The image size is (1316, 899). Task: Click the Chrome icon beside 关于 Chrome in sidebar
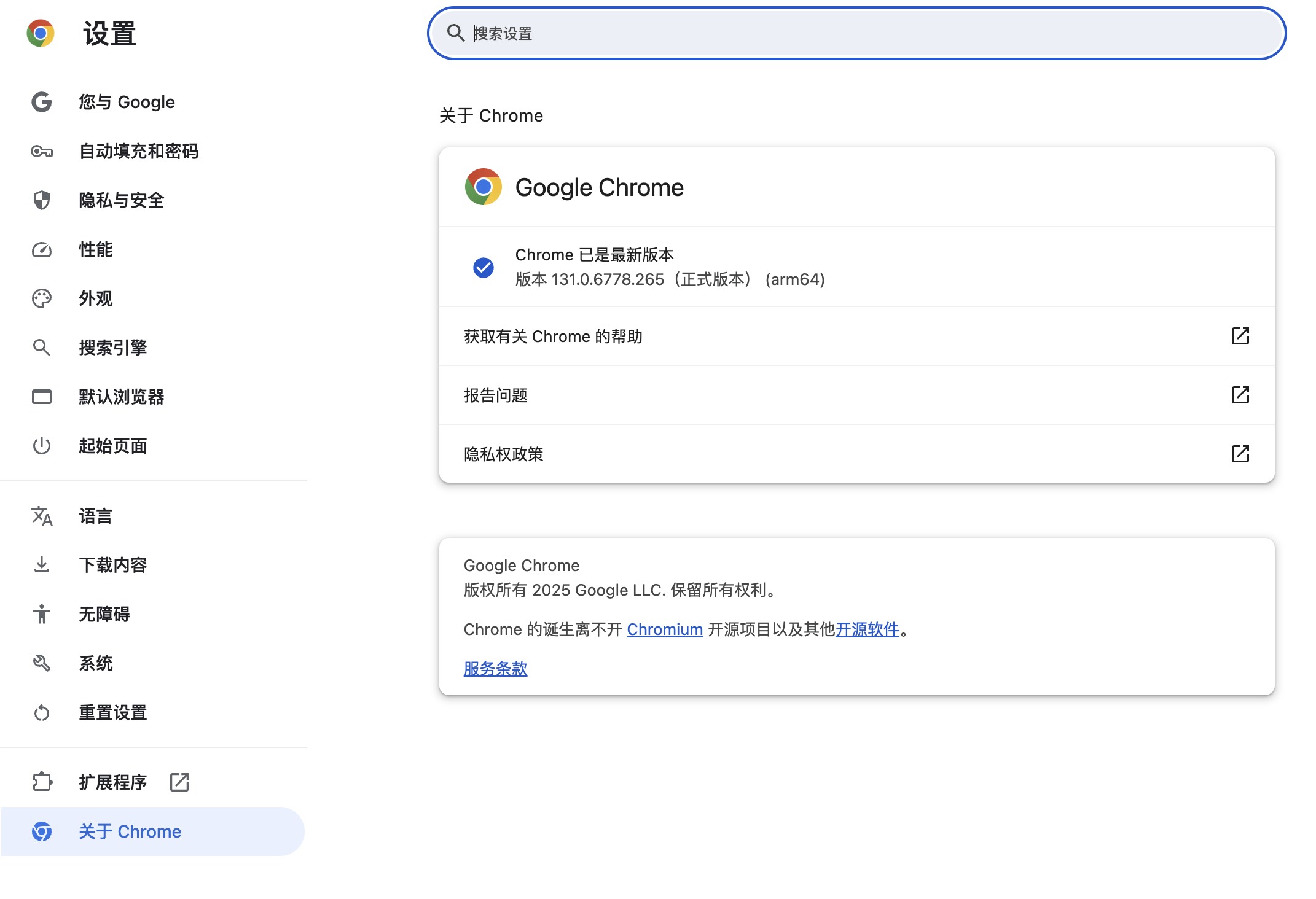42,831
